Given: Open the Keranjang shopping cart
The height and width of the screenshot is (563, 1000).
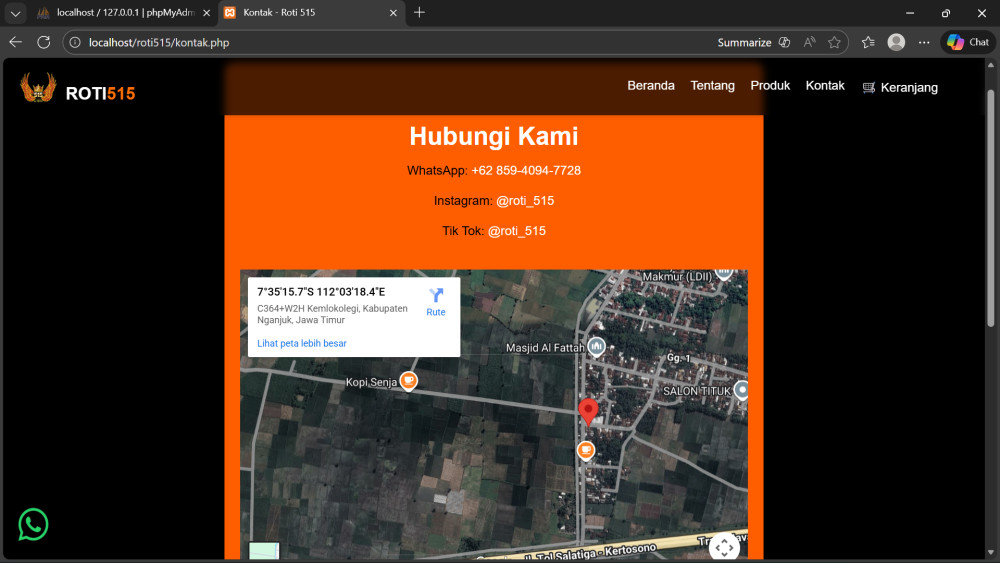Looking at the screenshot, I should point(900,87).
